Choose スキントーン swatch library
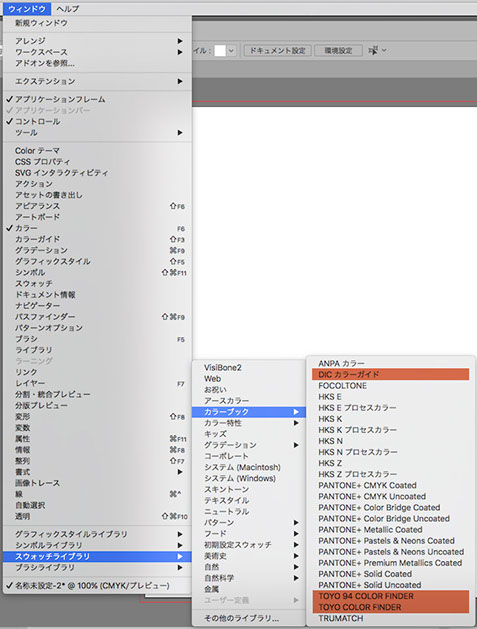477x629 pixels. pos(249,489)
